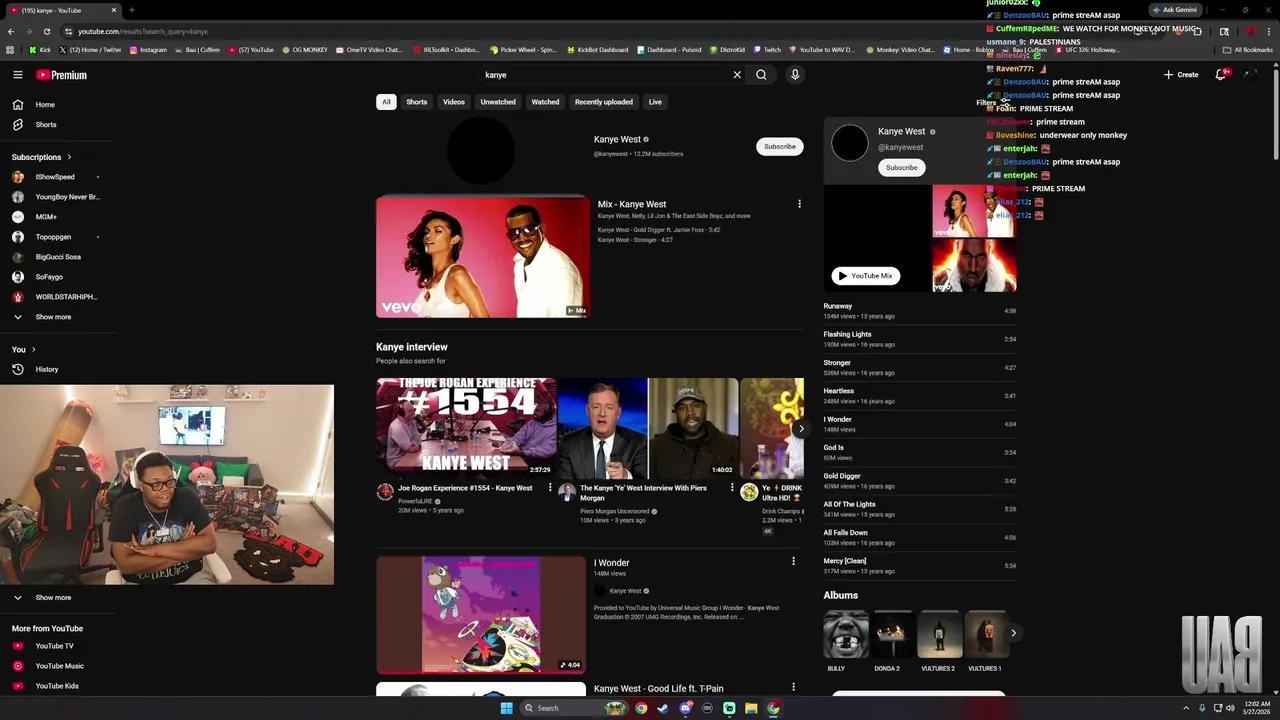Go to the YouTube Premium logo home
1280x720 pixels.
tap(62, 75)
